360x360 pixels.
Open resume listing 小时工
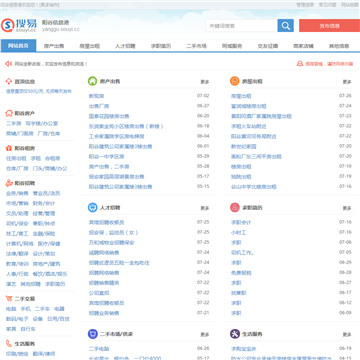point(238,232)
